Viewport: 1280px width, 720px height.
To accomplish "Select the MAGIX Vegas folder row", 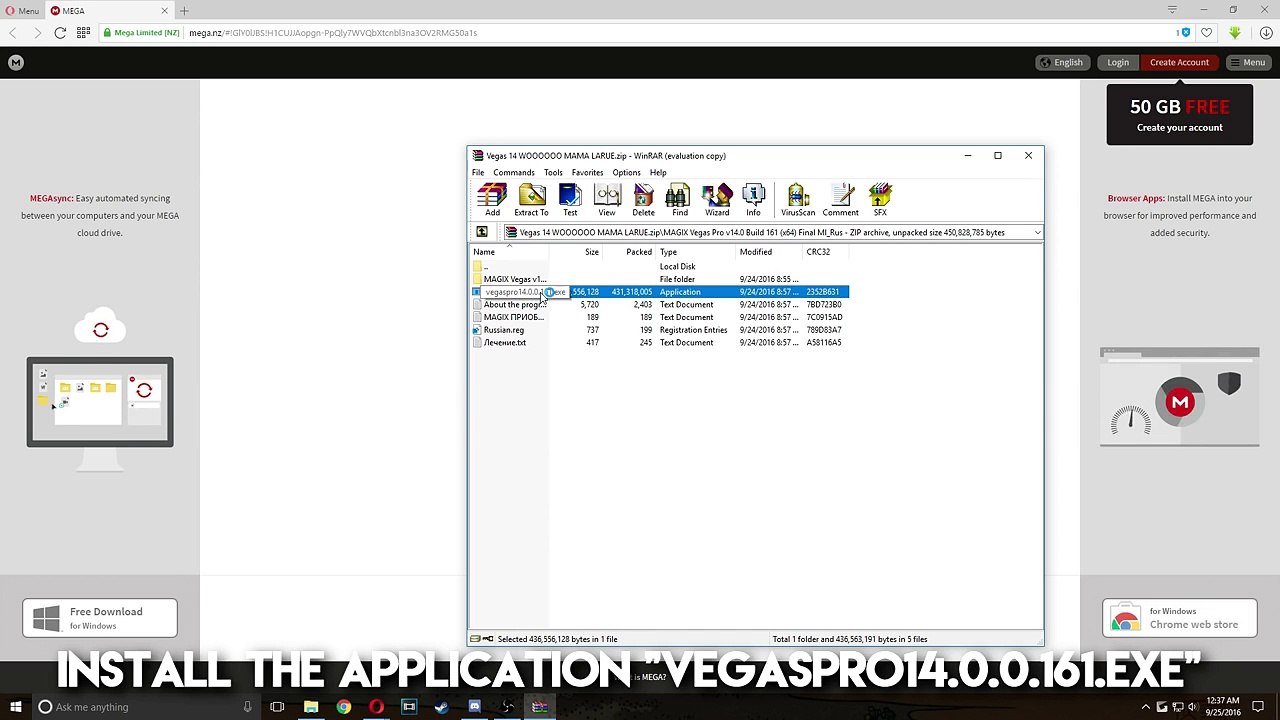I will [x=660, y=279].
